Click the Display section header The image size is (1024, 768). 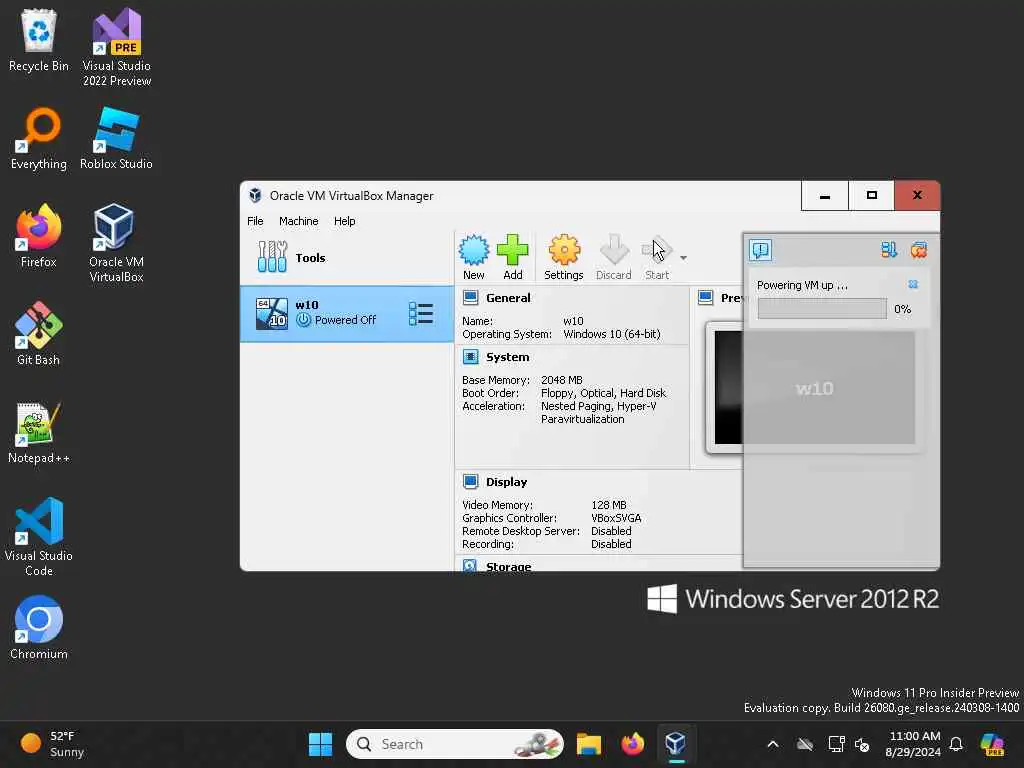(506, 482)
